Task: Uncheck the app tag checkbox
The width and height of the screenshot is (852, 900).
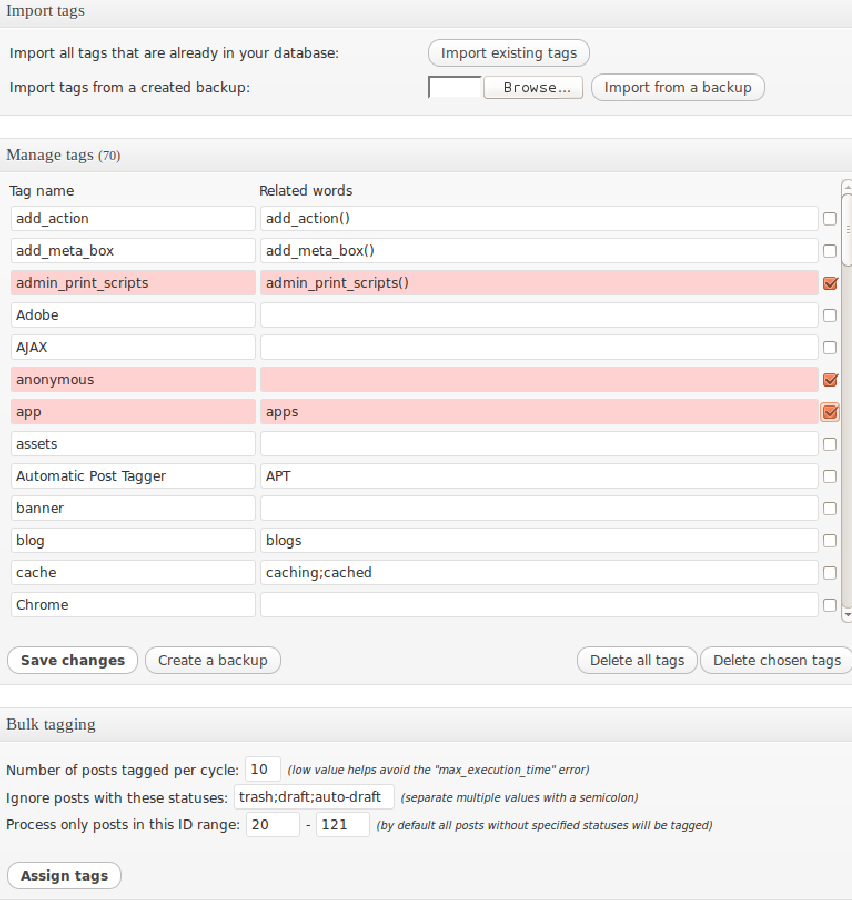Action: click(830, 412)
